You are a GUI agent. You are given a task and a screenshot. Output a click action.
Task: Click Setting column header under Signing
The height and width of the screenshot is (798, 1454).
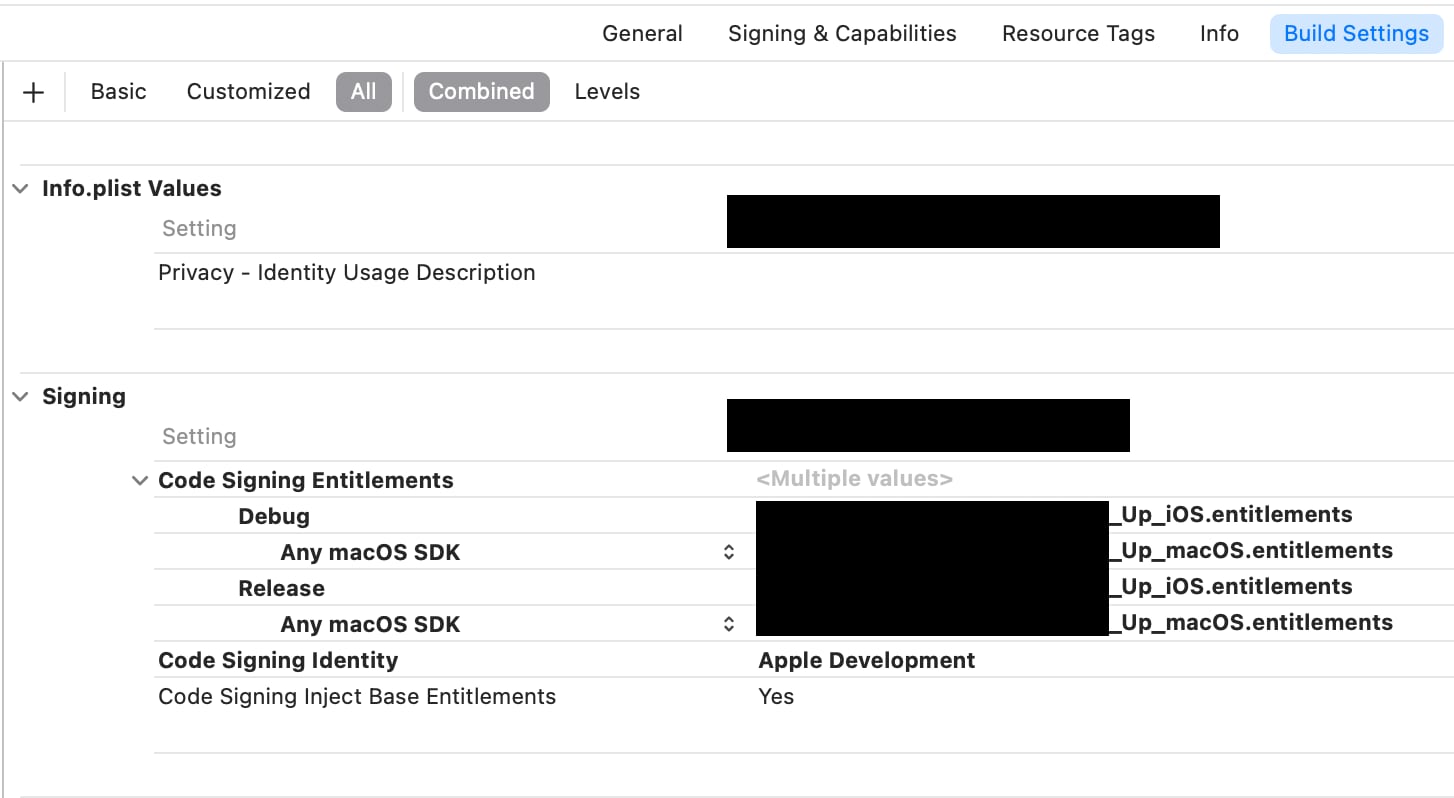(199, 437)
